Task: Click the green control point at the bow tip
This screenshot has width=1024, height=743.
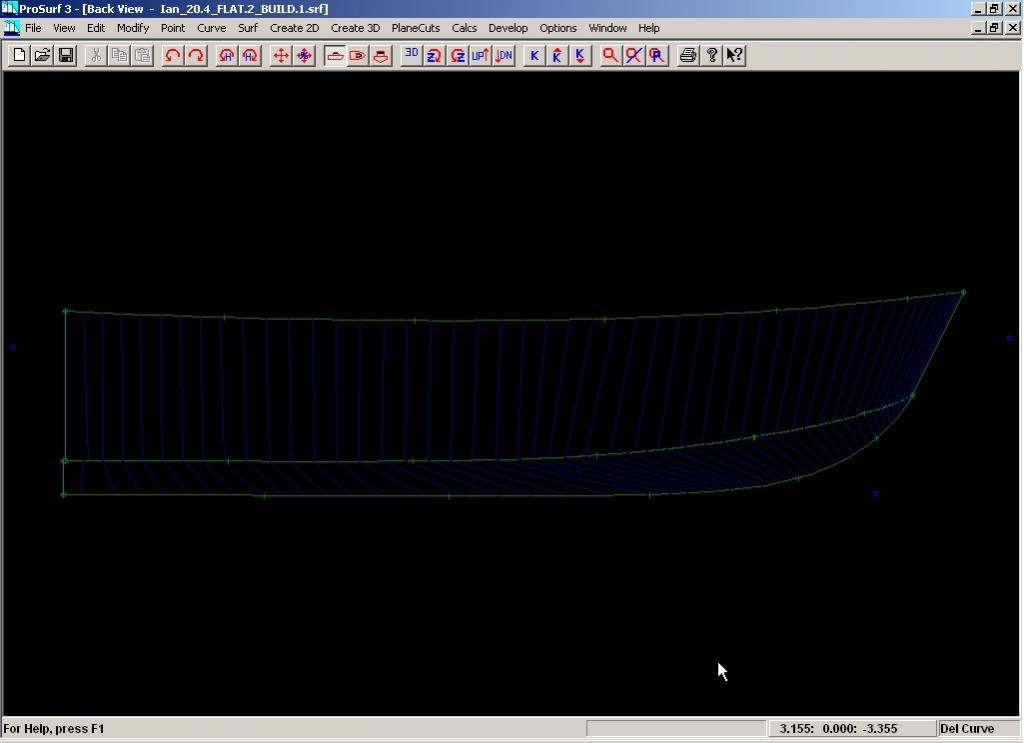Action: click(963, 293)
